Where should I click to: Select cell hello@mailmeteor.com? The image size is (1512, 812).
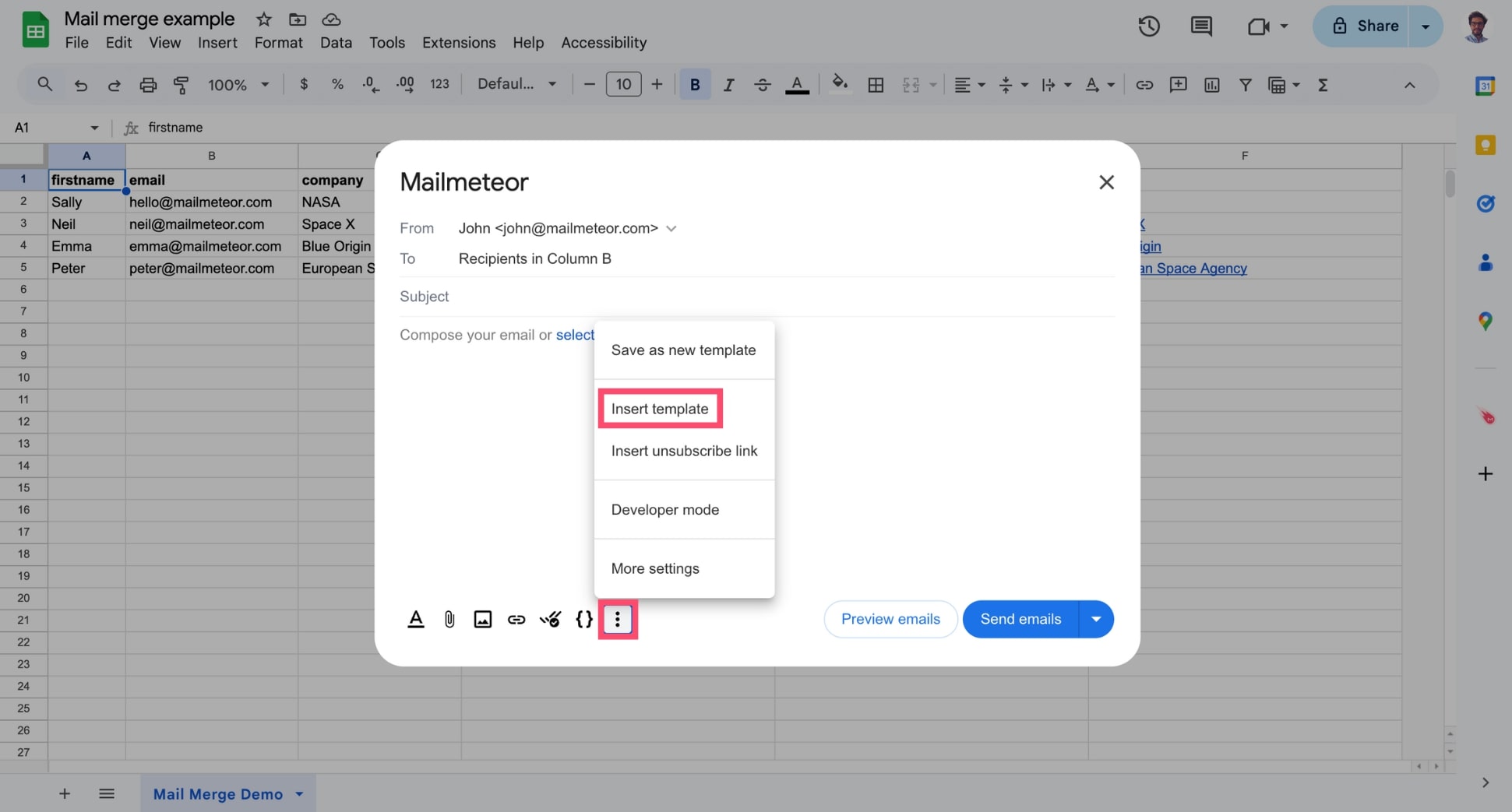pos(211,202)
